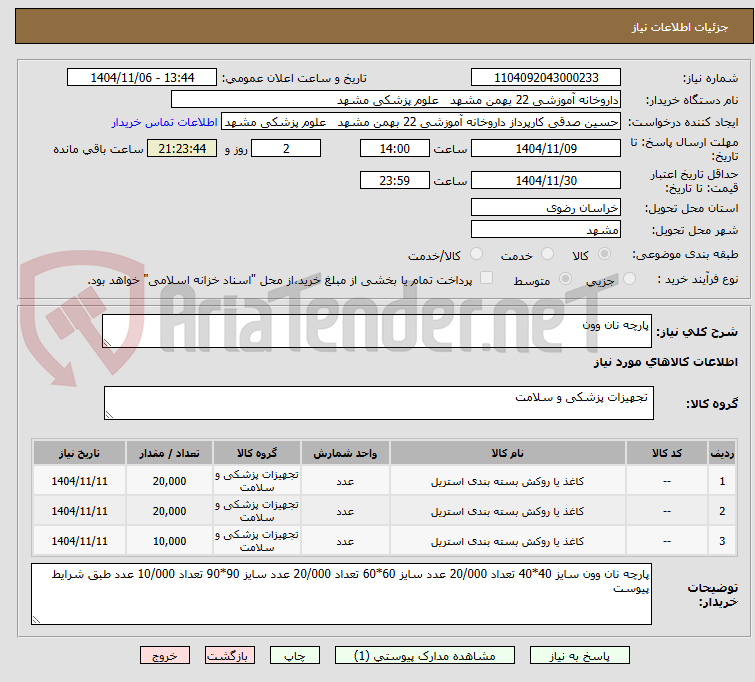Click unit عدد in row 2
The height and width of the screenshot is (682, 755).
pyautogui.click(x=345, y=511)
